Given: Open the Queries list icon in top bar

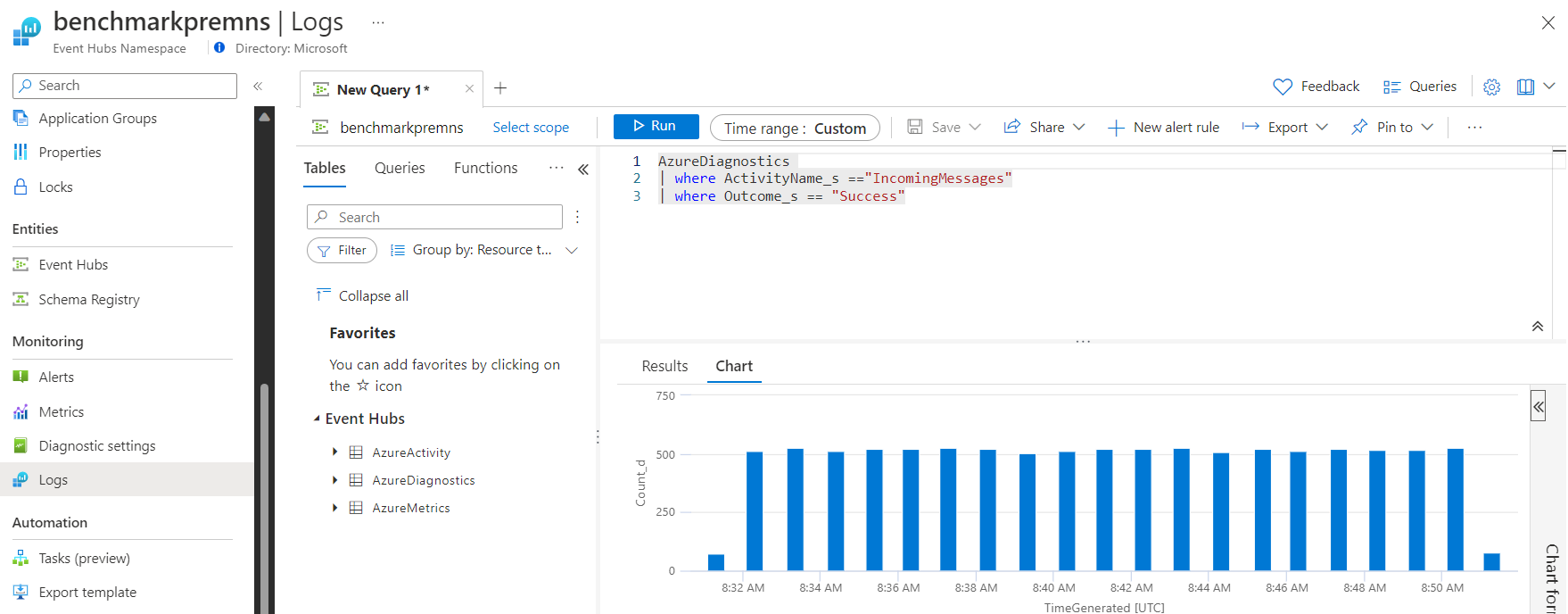Looking at the screenshot, I should [x=1391, y=87].
